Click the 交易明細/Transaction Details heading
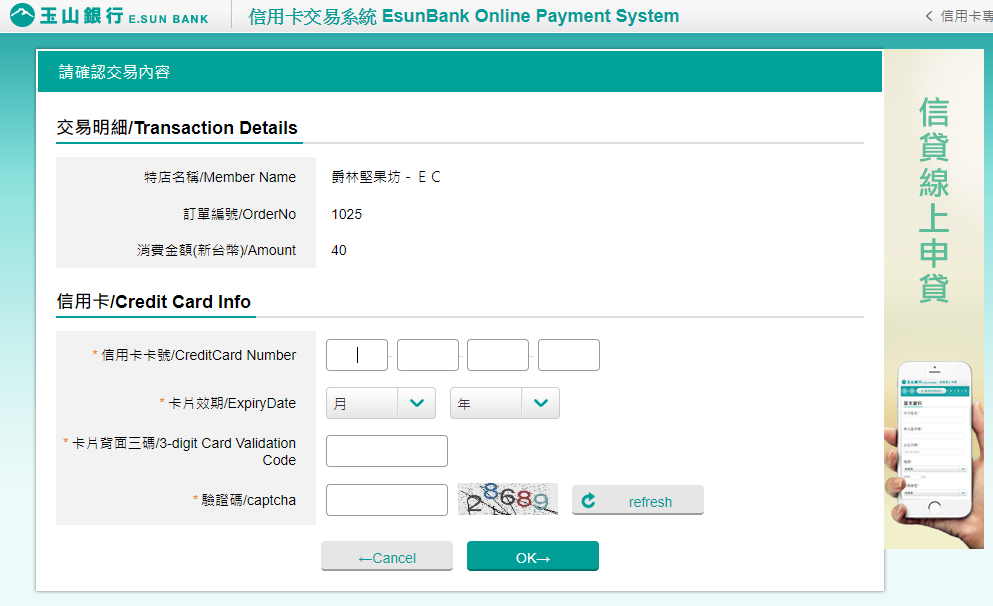This screenshot has width=993, height=606. tap(177, 128)
